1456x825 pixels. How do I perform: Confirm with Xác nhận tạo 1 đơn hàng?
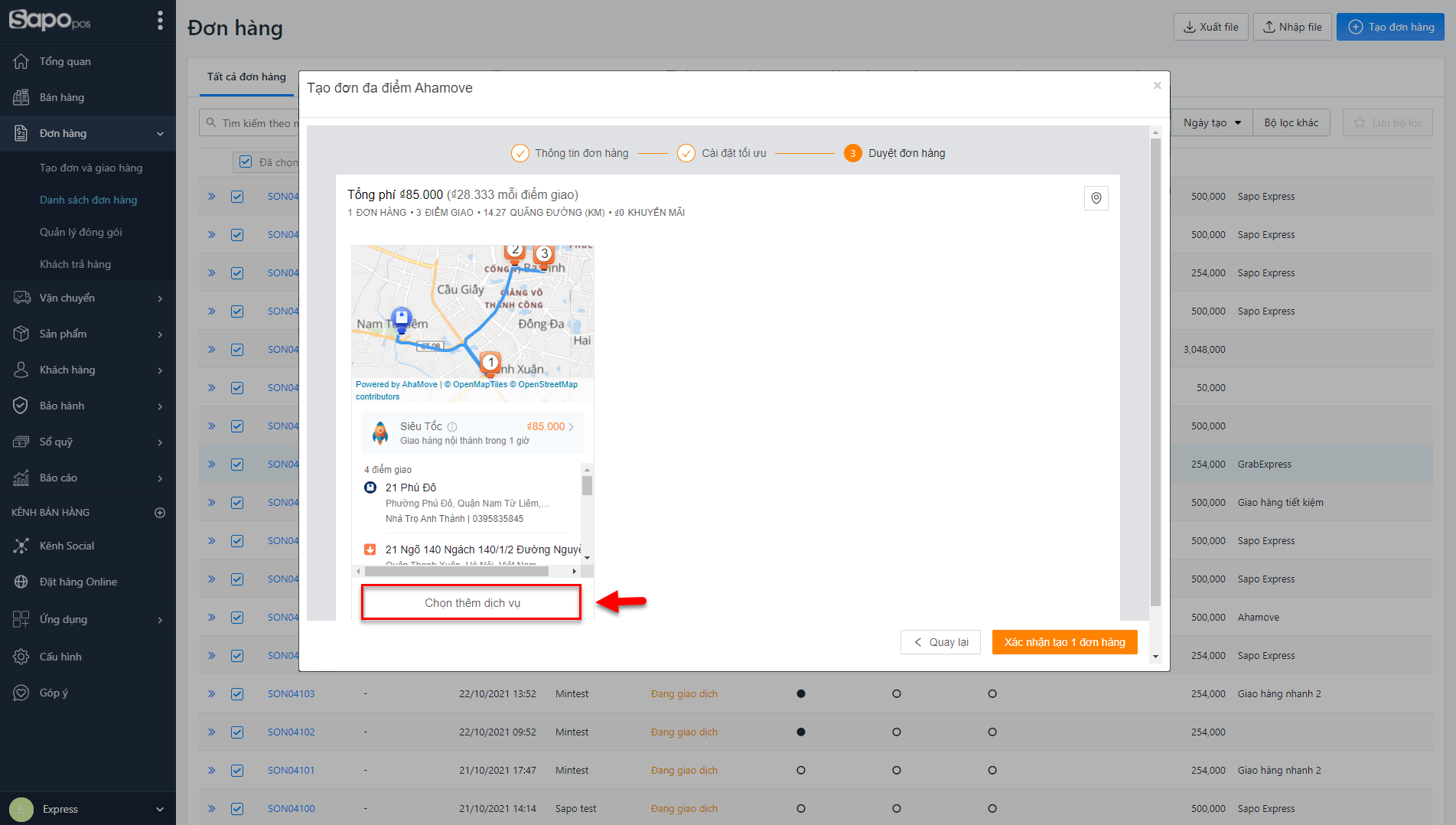[1064, 642]
